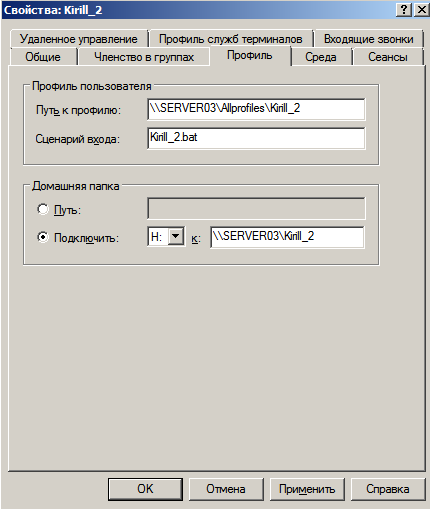Screen dimensions: 430x509
Task: Click the question mark help icon in title bar
Action: (x=404, y=9)
